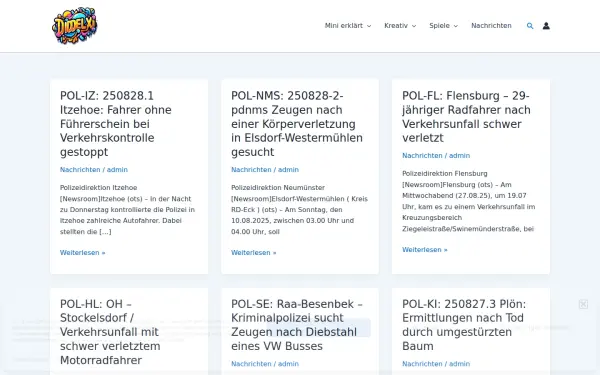Select excerpt text starting Polizeidirektion Flensburg

click(x=469, y=201)
